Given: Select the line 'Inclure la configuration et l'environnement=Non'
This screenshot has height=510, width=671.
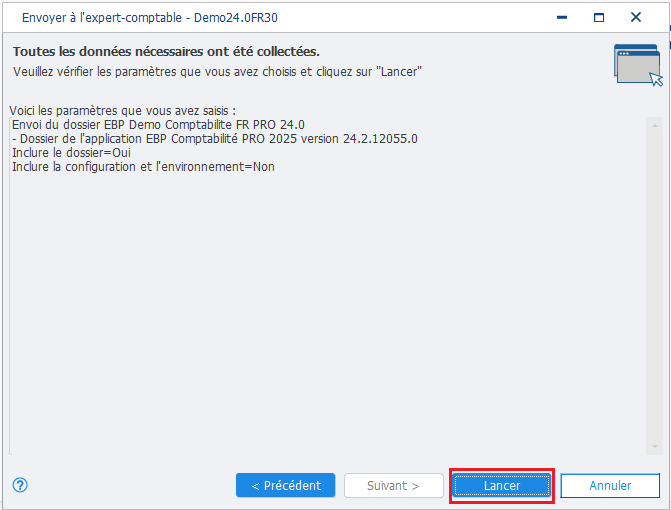Looking at the screenshot, I should tap(143, 167).
